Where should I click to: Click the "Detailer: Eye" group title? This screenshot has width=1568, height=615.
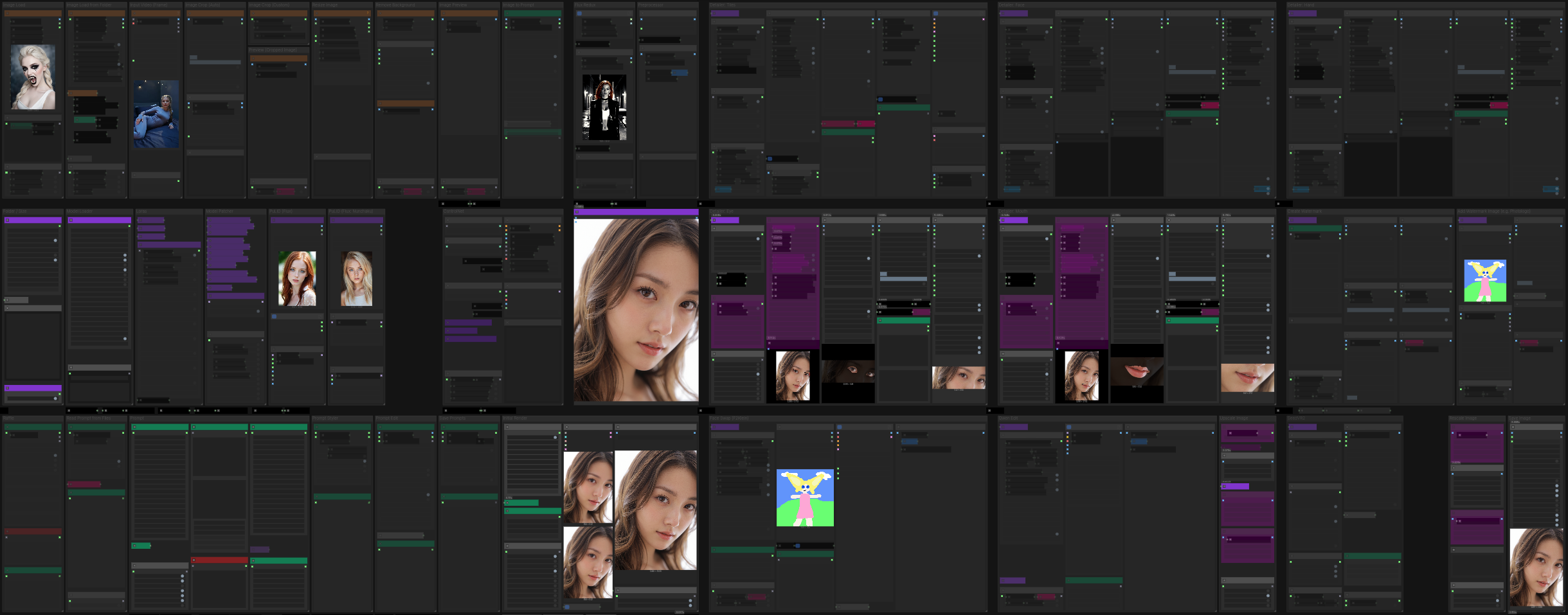[723, 211]
